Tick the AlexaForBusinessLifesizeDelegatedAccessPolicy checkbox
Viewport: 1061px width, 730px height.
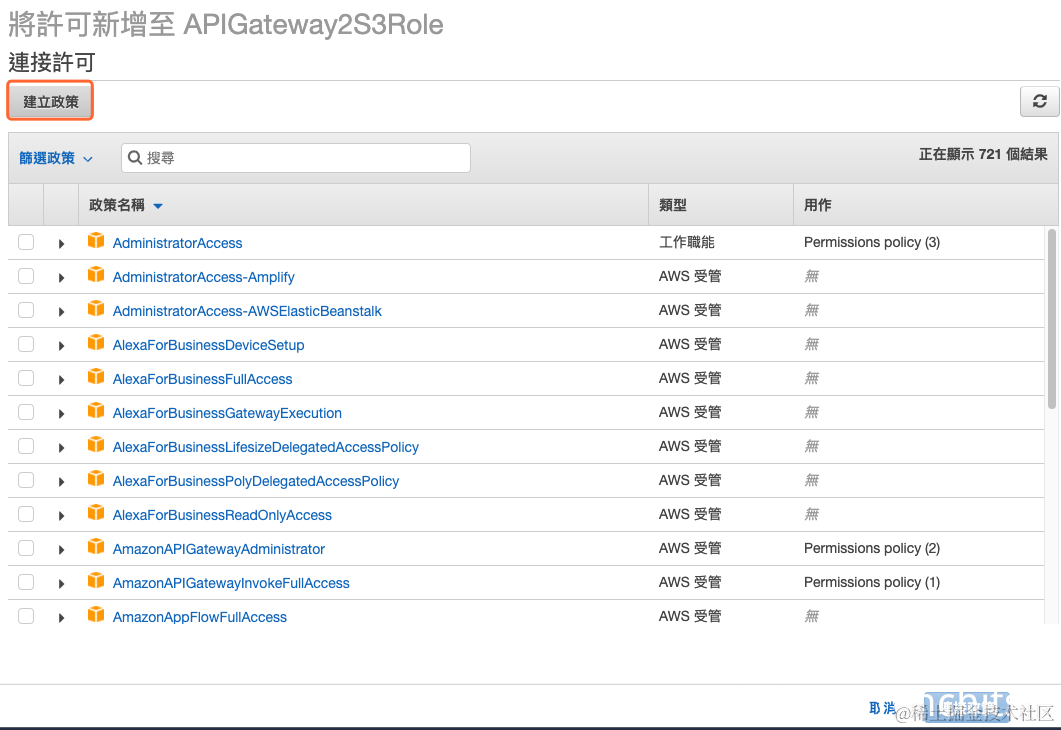pyautogui.click(x=26, y=446)
